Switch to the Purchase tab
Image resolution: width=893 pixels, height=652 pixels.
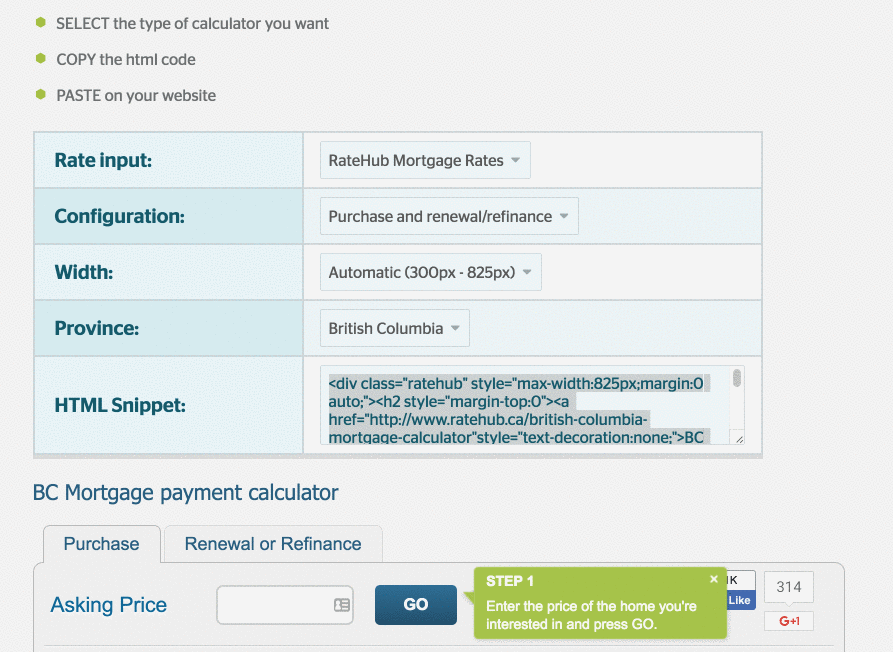(x=101, y=544)
